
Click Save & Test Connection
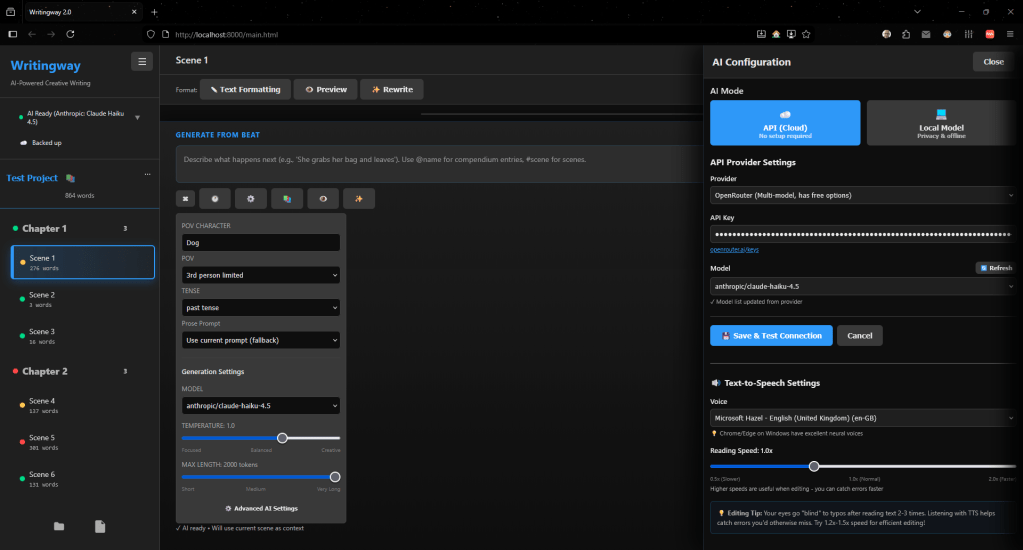click(771, 336)
